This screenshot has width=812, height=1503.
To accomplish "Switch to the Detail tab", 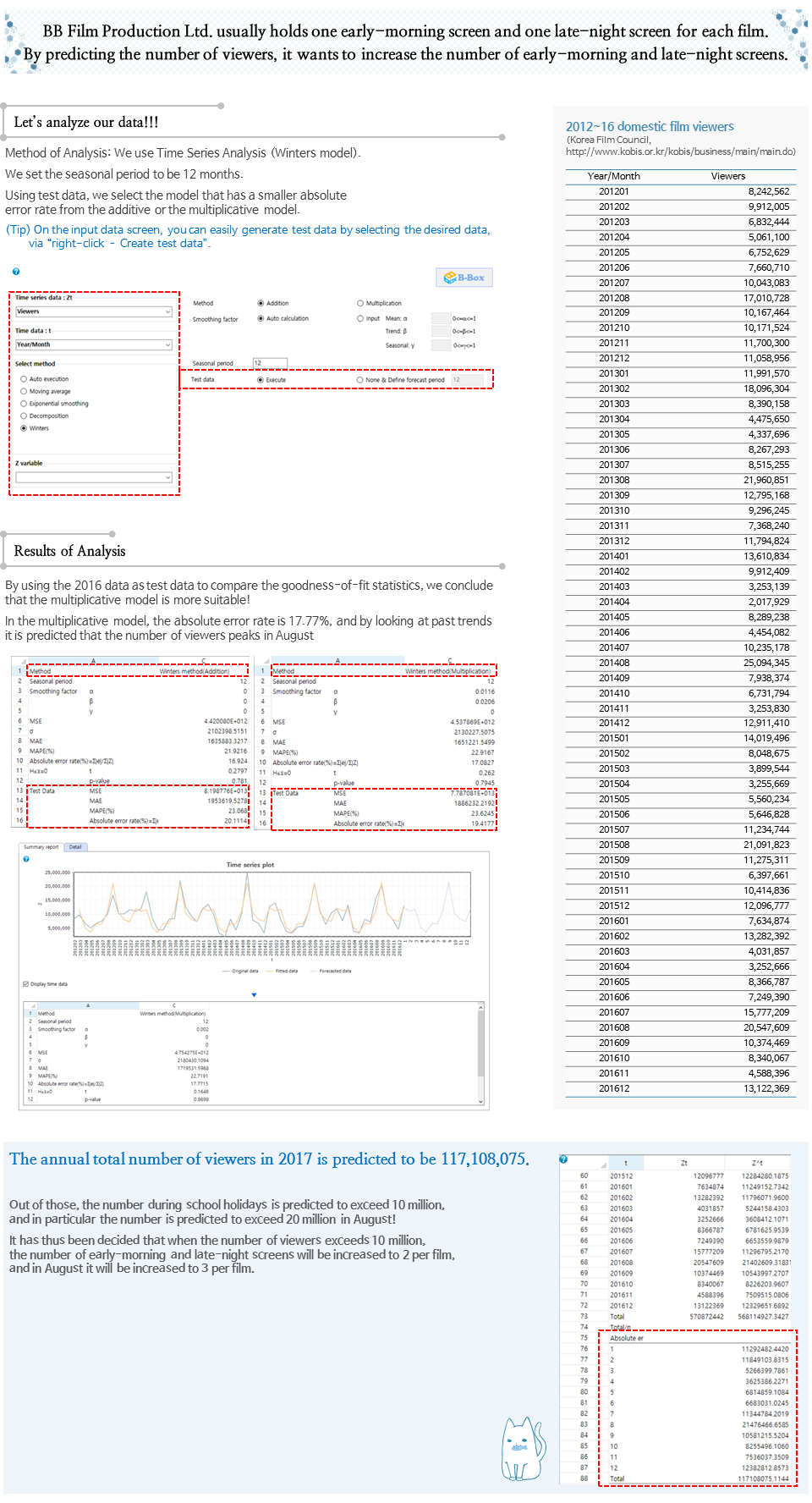I will [75, 847].
